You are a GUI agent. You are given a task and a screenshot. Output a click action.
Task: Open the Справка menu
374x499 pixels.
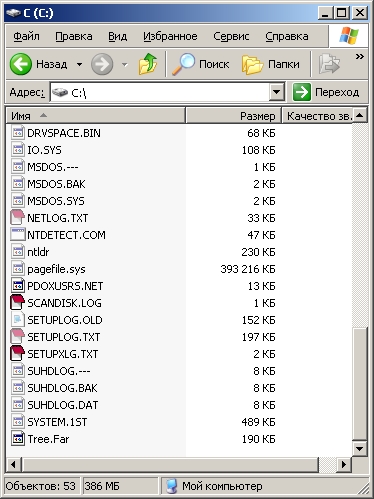[287, 36]
